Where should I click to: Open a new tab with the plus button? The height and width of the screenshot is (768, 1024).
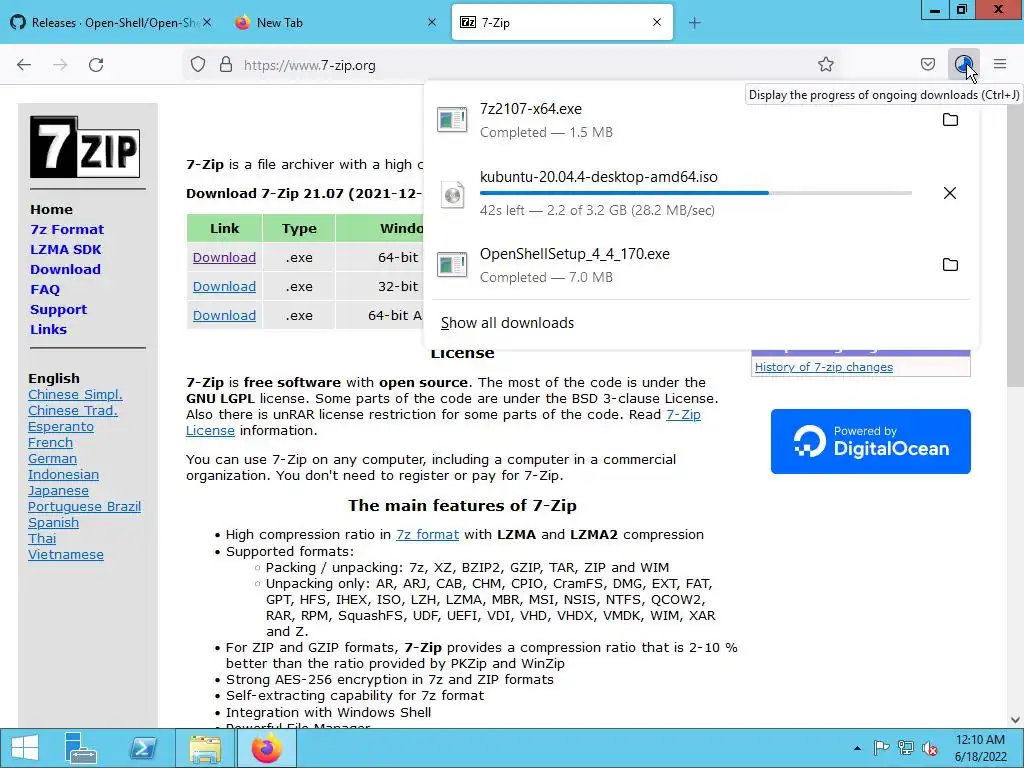[694, 23]
